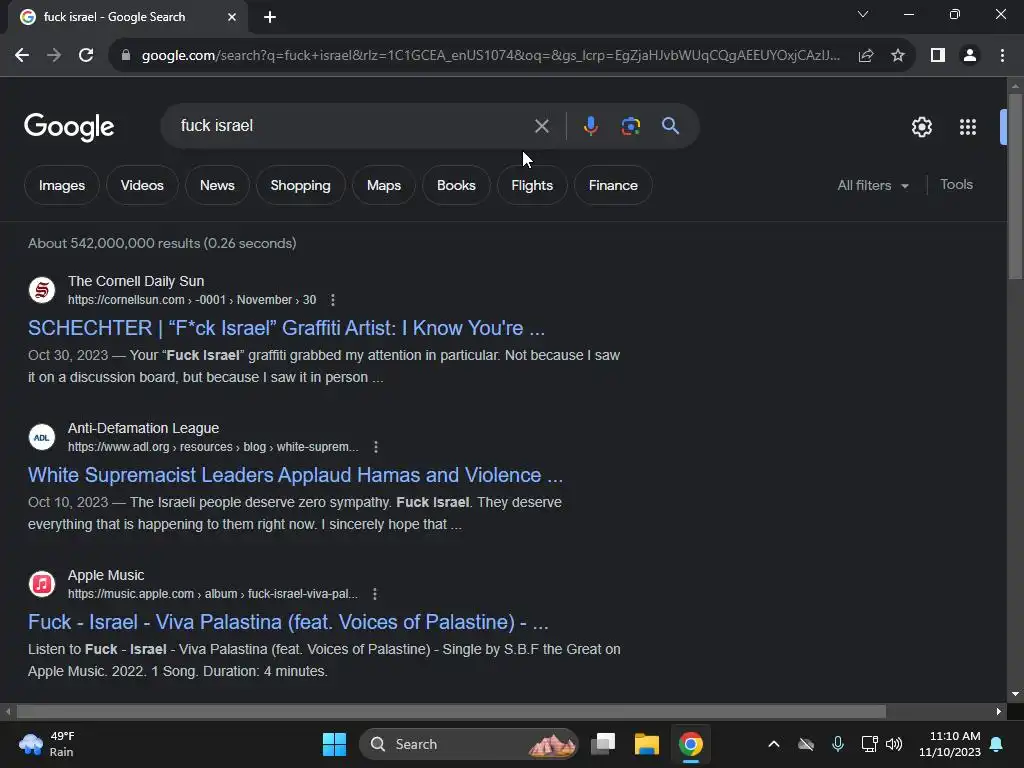This screenshot has height=768, width=1024.
Task: Open the notifications bell
Action: [x=997, y=744]
